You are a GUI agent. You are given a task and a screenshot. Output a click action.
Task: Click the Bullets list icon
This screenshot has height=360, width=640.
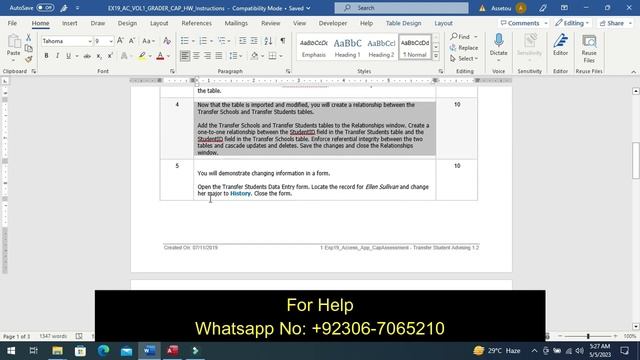click(184, 41)
